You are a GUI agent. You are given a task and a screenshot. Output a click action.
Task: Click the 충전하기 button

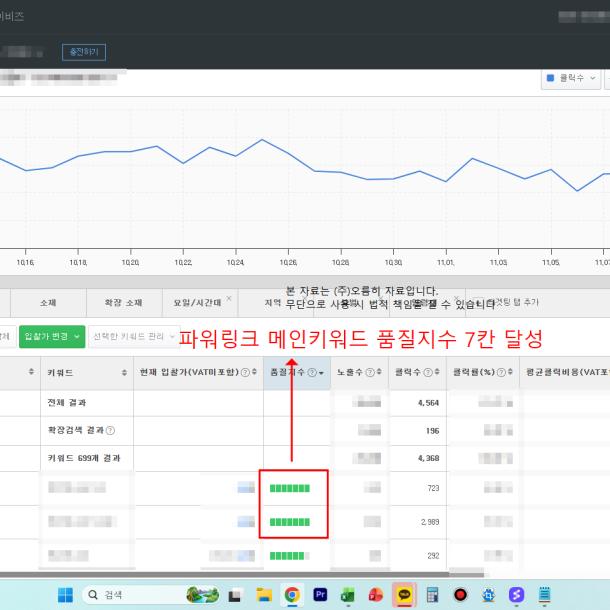(x=83, y=52)
